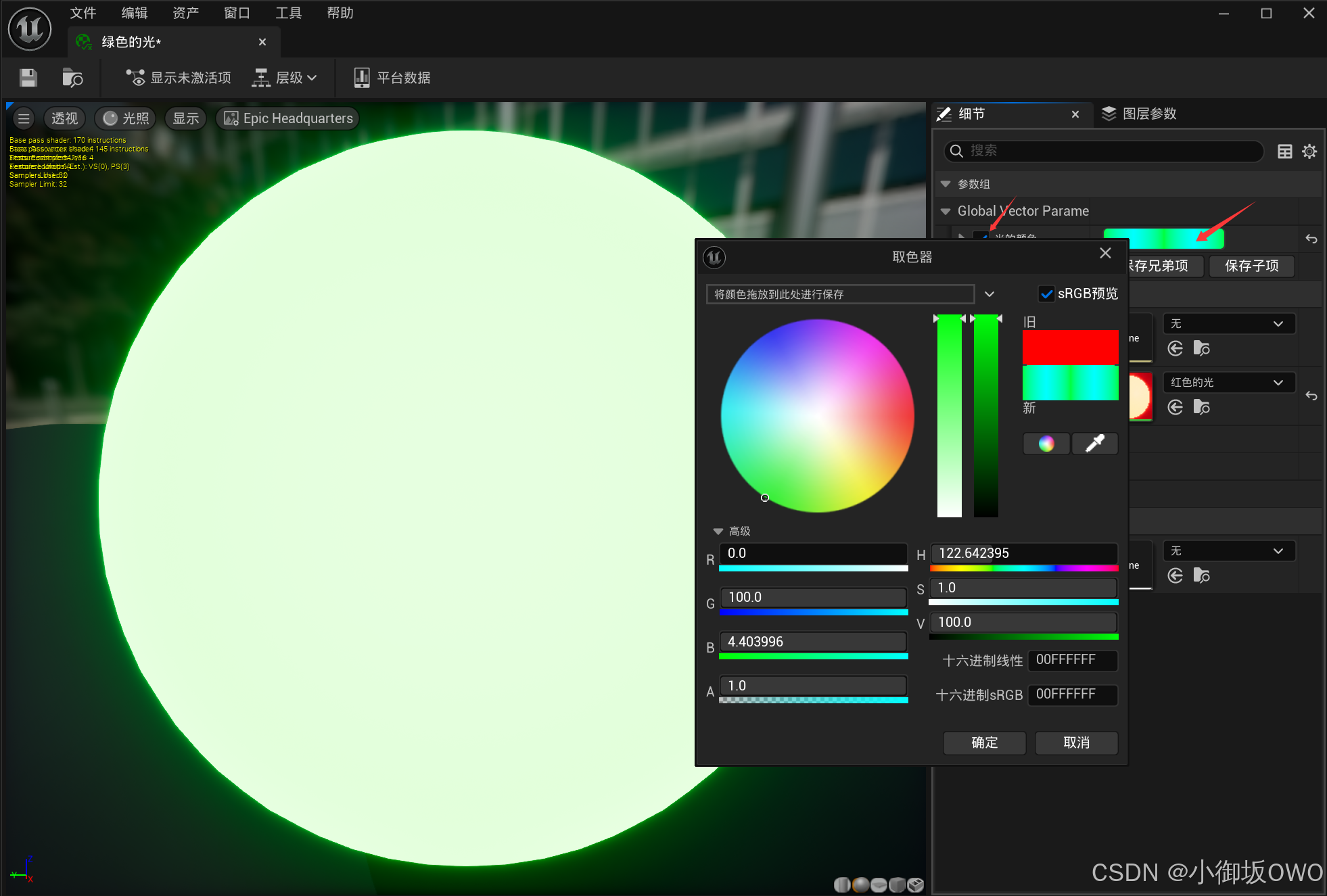Open the hierarchy dropdown
The height and width of the screenshot is (896, 1327).
click(x=285, y=78)
